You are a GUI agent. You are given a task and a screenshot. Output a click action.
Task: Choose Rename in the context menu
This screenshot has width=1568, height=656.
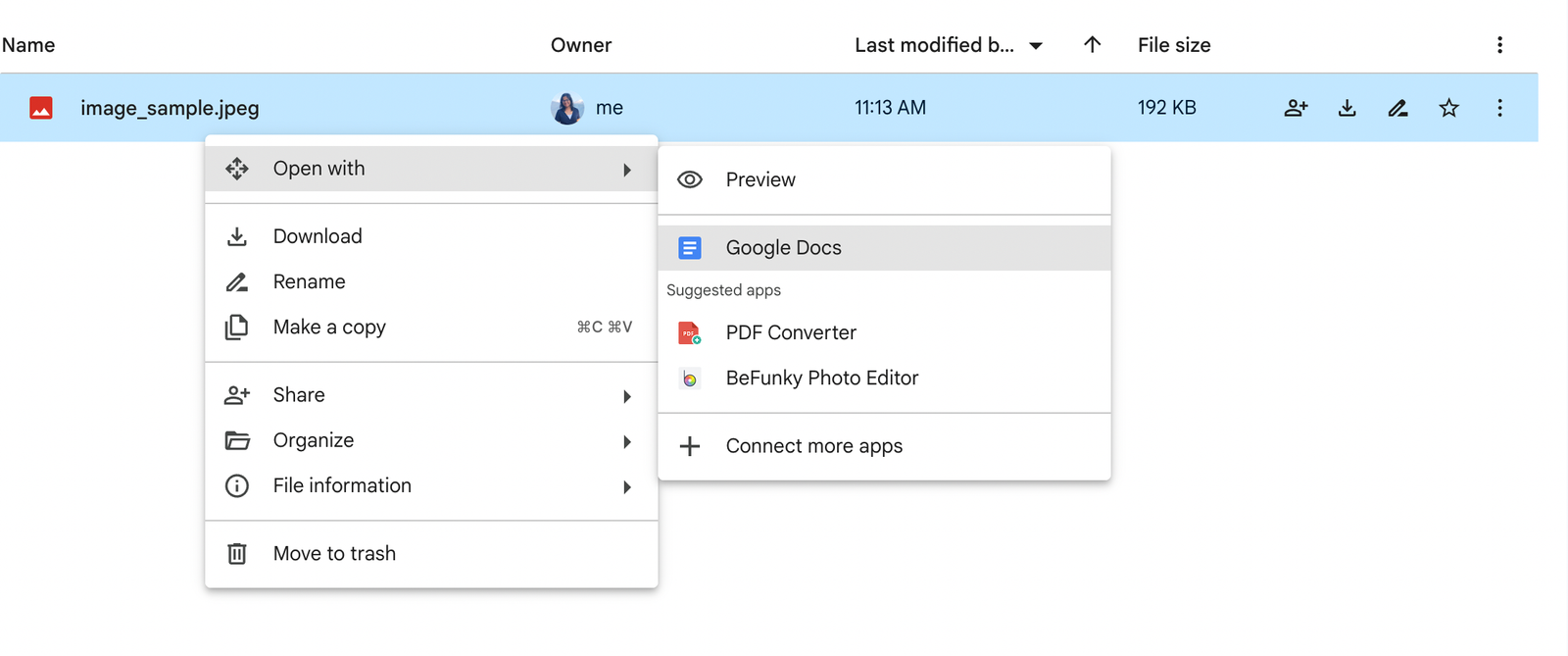click(x=309, y=282)
